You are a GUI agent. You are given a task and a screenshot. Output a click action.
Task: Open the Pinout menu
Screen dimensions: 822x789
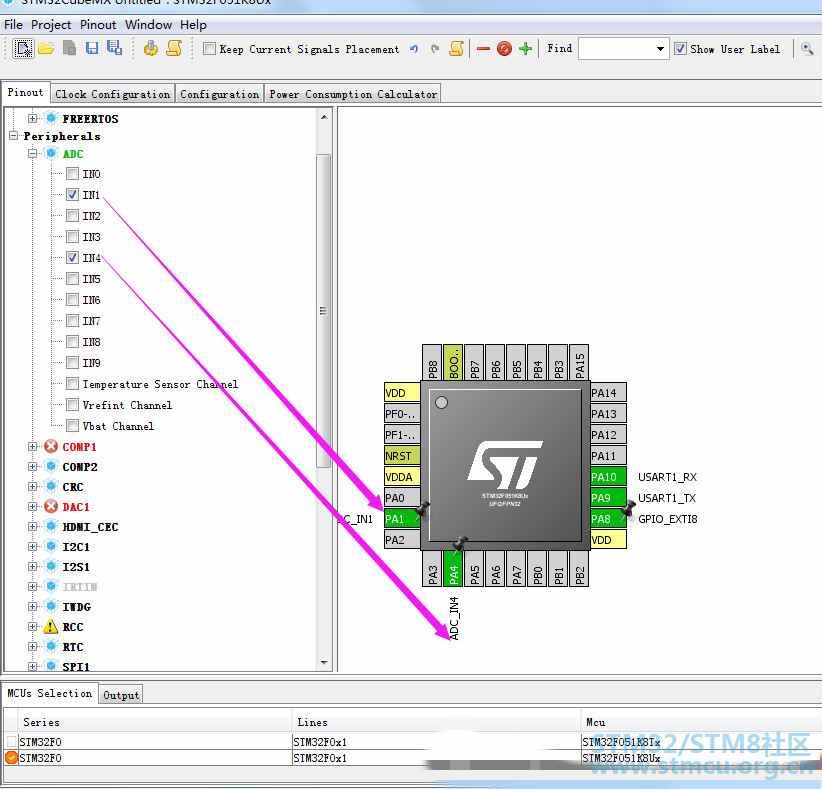click(98, 25)
